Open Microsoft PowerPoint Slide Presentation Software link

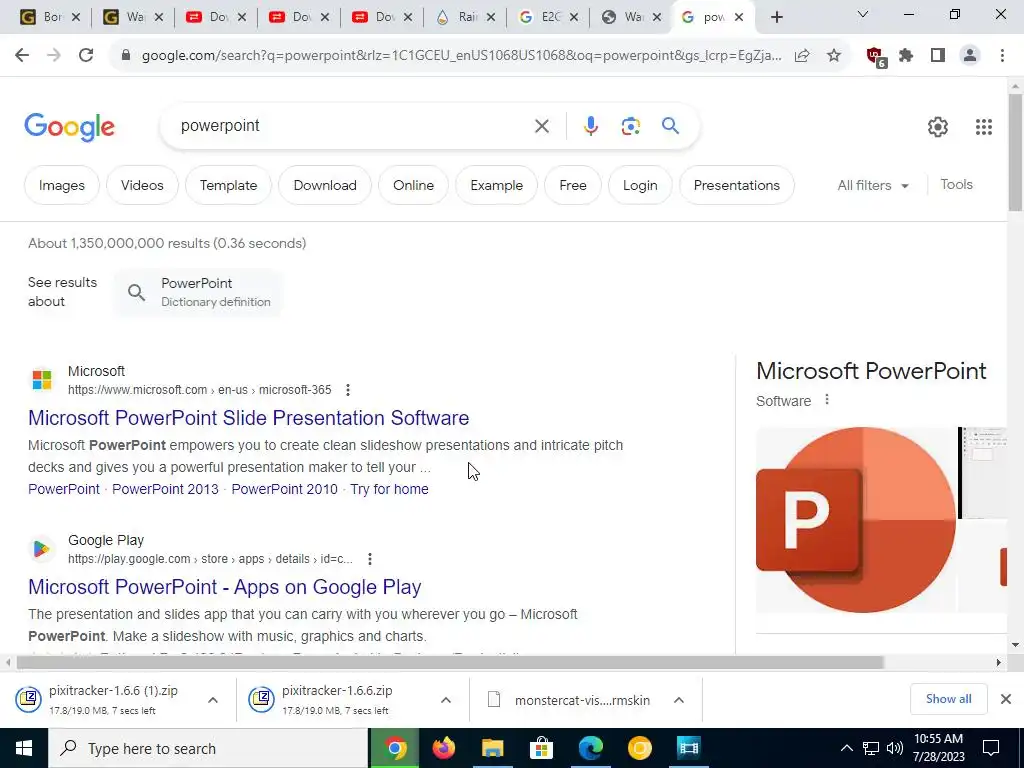[x=248, y=418]
